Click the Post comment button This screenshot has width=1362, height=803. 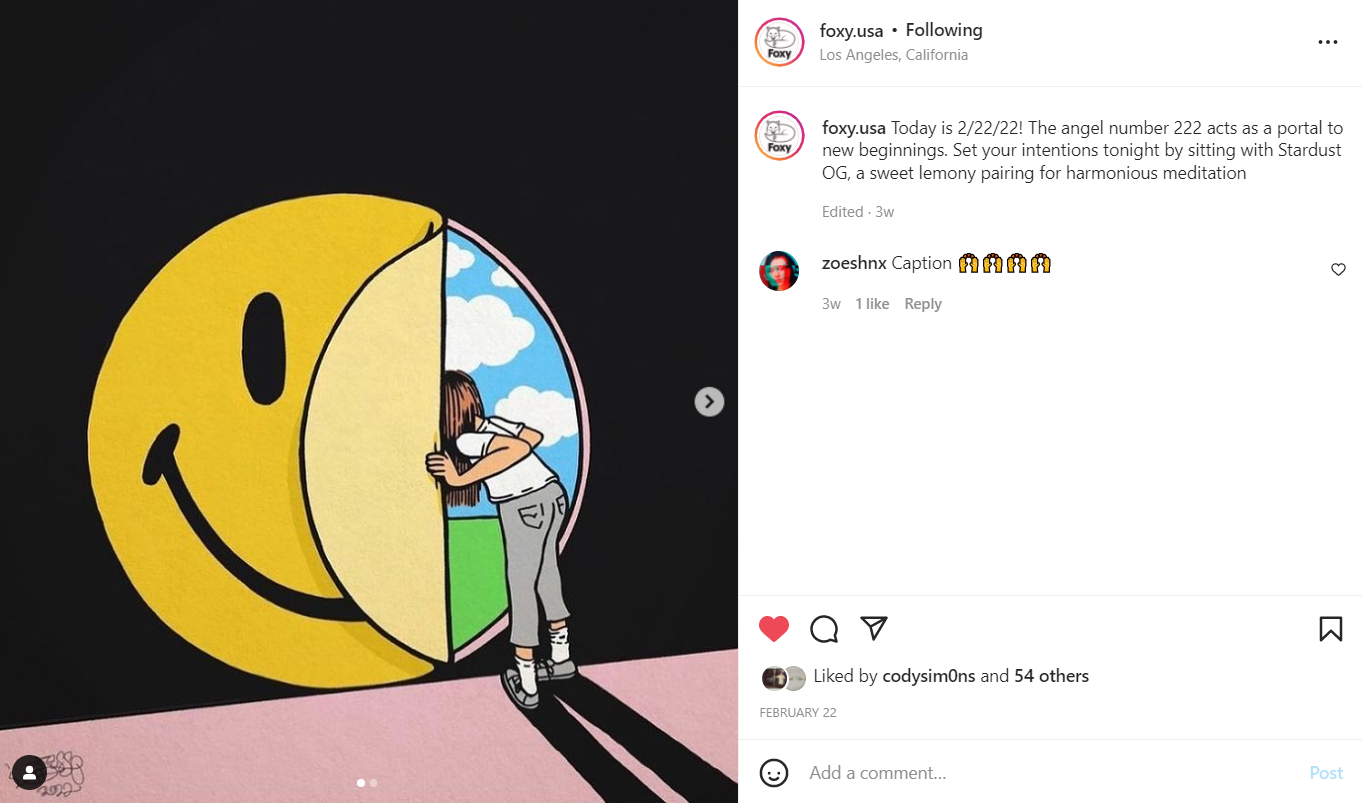click(x=1326, y=773)
